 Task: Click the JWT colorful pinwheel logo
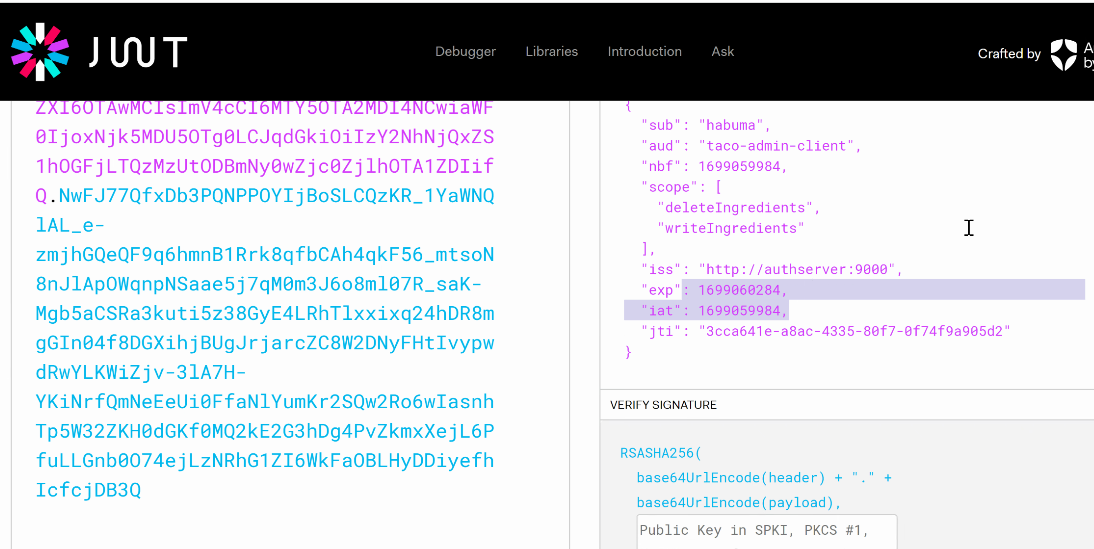[x=40, y=52]
